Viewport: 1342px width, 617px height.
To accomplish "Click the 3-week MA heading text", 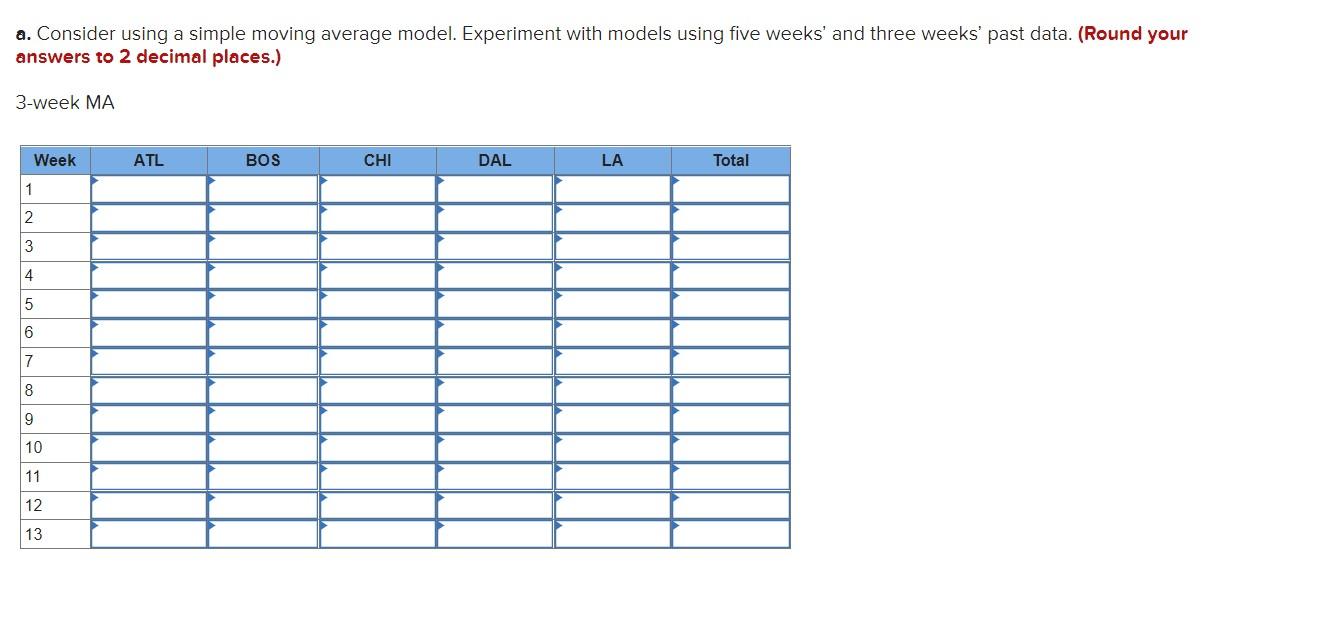I will pos(64,102).
